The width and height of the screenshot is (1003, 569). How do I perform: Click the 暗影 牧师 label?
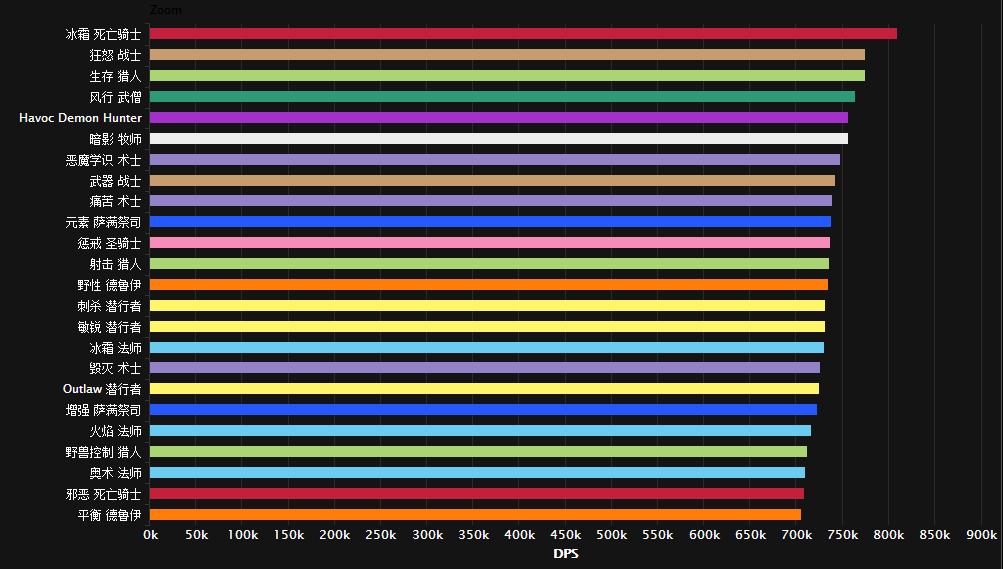pos(115,139)
